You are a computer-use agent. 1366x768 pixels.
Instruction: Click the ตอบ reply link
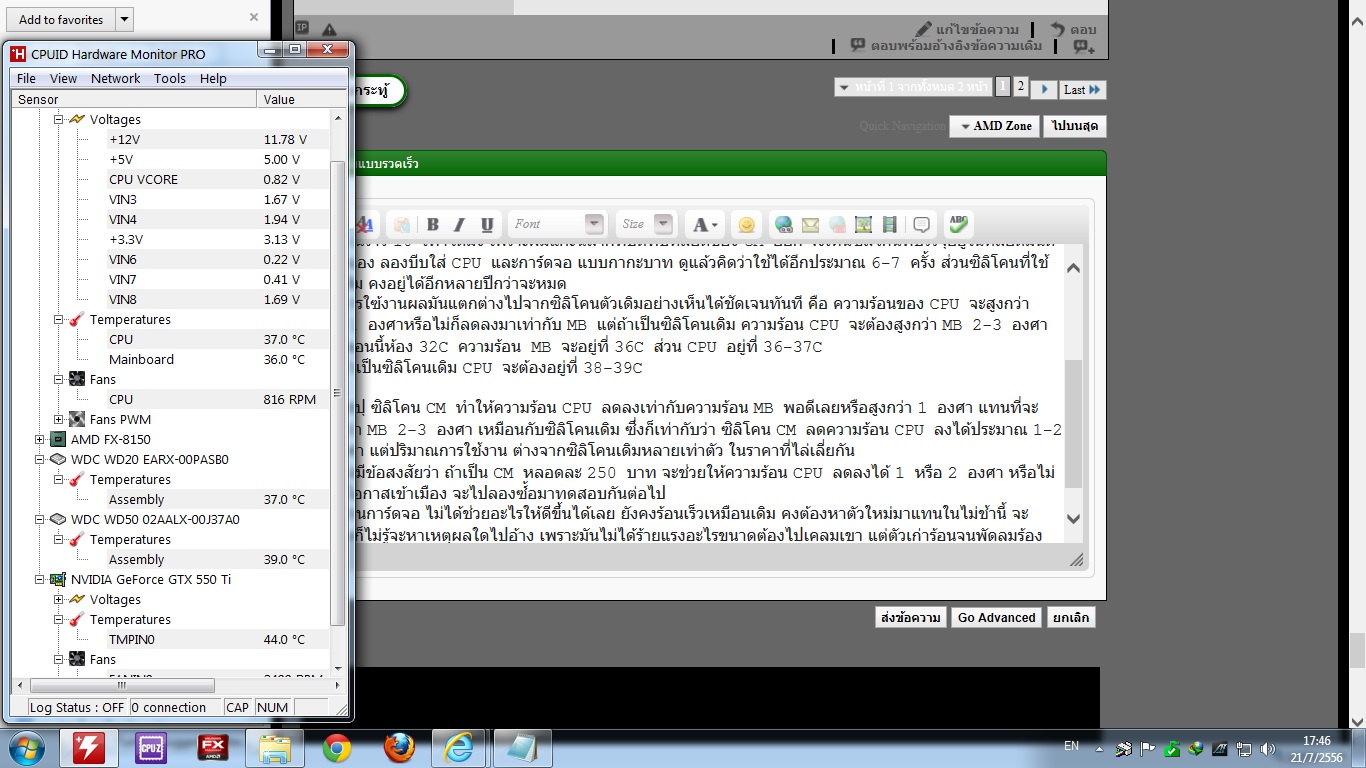[x=1073, y=30]
